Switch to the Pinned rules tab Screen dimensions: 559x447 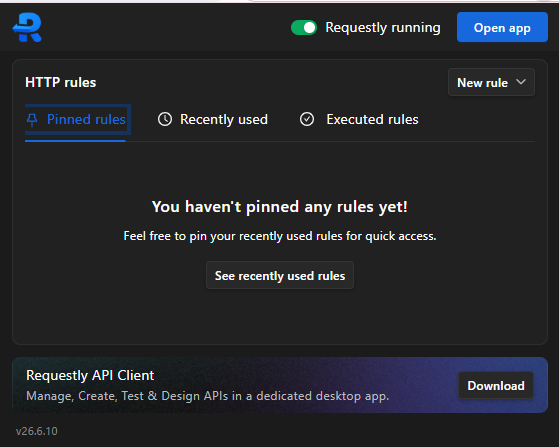tap(76, 119)
